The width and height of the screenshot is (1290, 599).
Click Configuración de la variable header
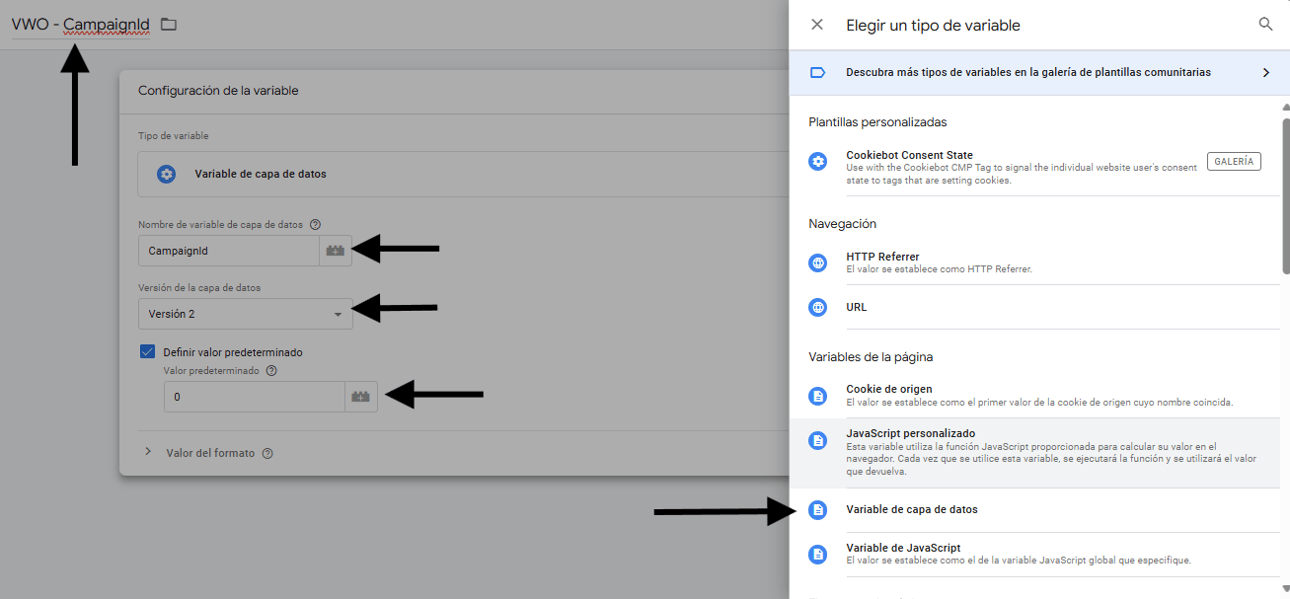218,91
